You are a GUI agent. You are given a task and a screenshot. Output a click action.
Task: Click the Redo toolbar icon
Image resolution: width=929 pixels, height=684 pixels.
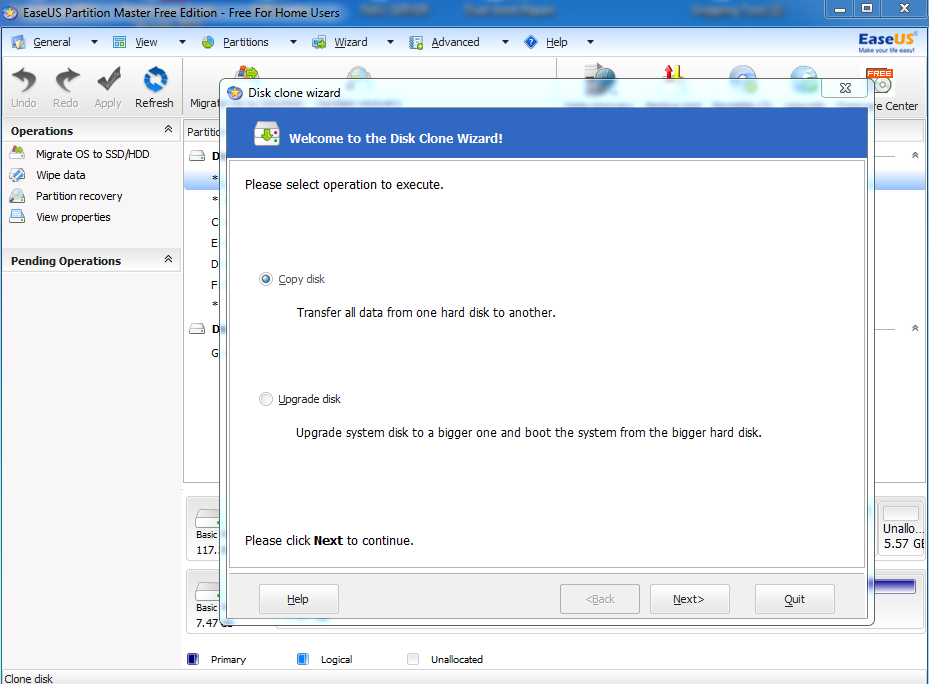[66, 79]
